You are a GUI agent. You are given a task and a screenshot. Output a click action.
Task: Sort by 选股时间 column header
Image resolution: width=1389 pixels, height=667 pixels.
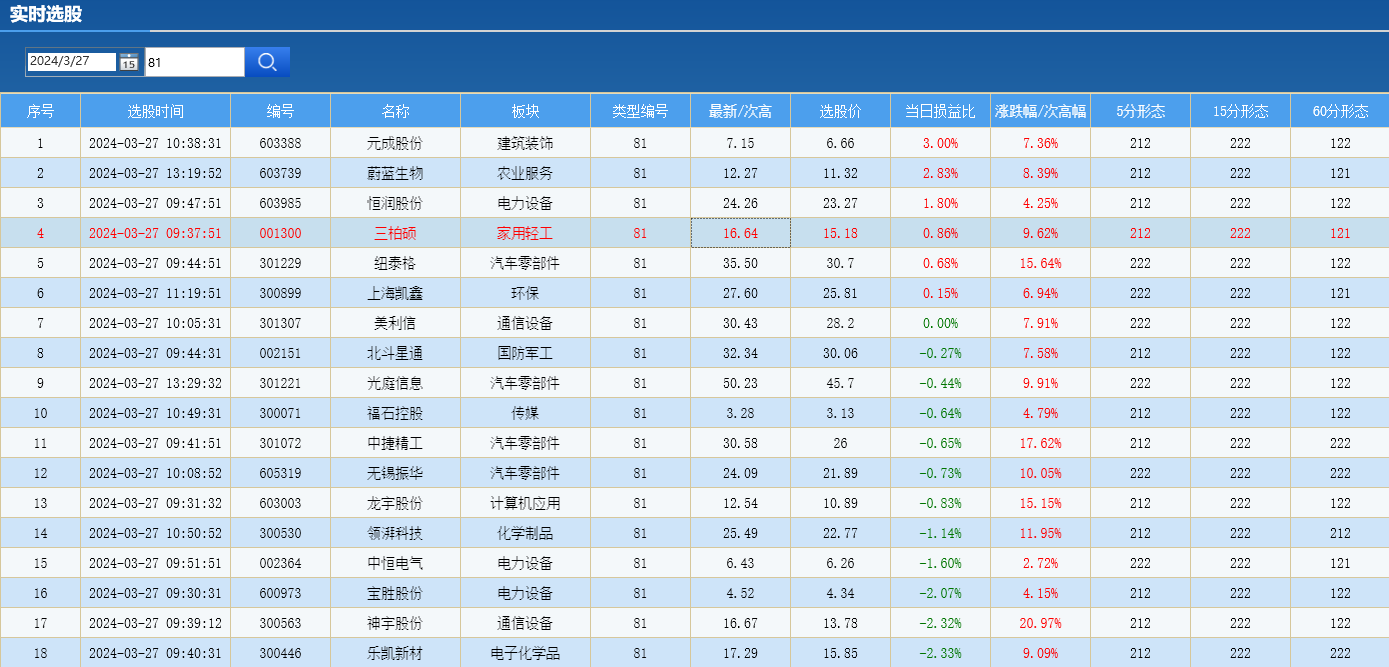(x=155, y=111)
